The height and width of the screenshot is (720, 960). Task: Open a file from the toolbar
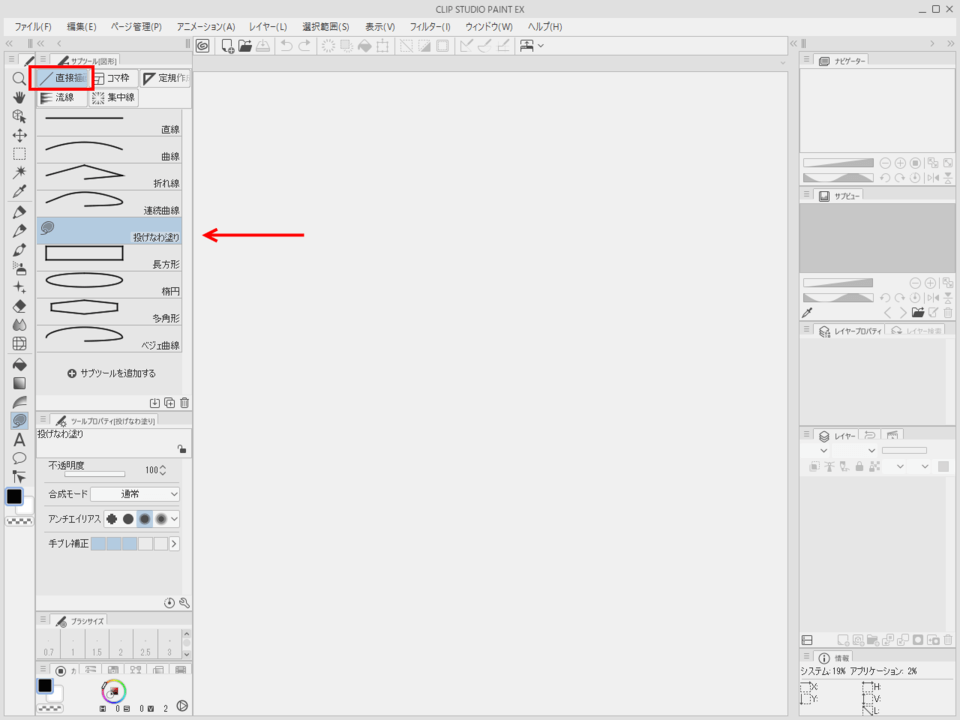(x=245, y=46)
